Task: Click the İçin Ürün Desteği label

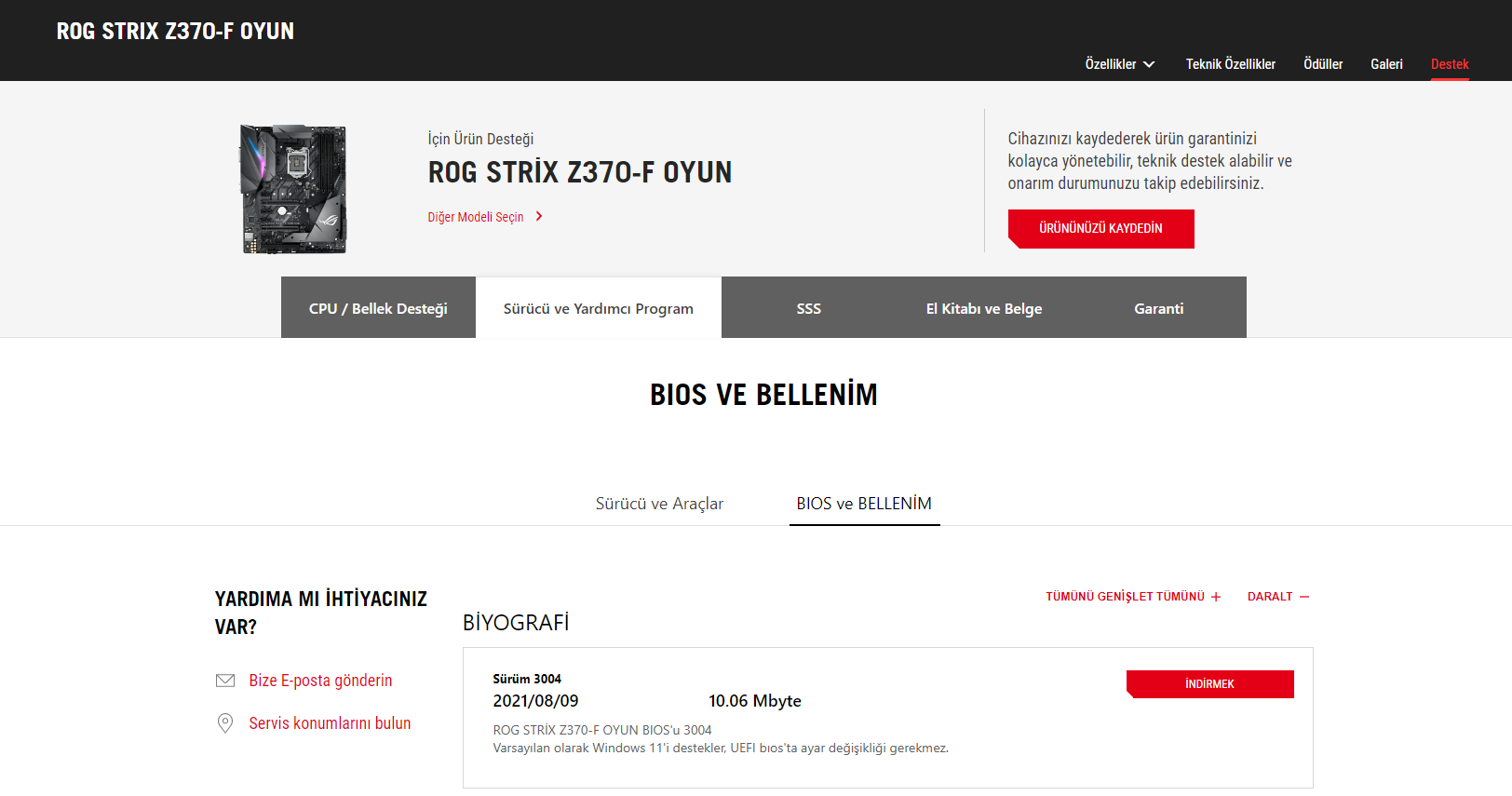Action: pos(480,139)
